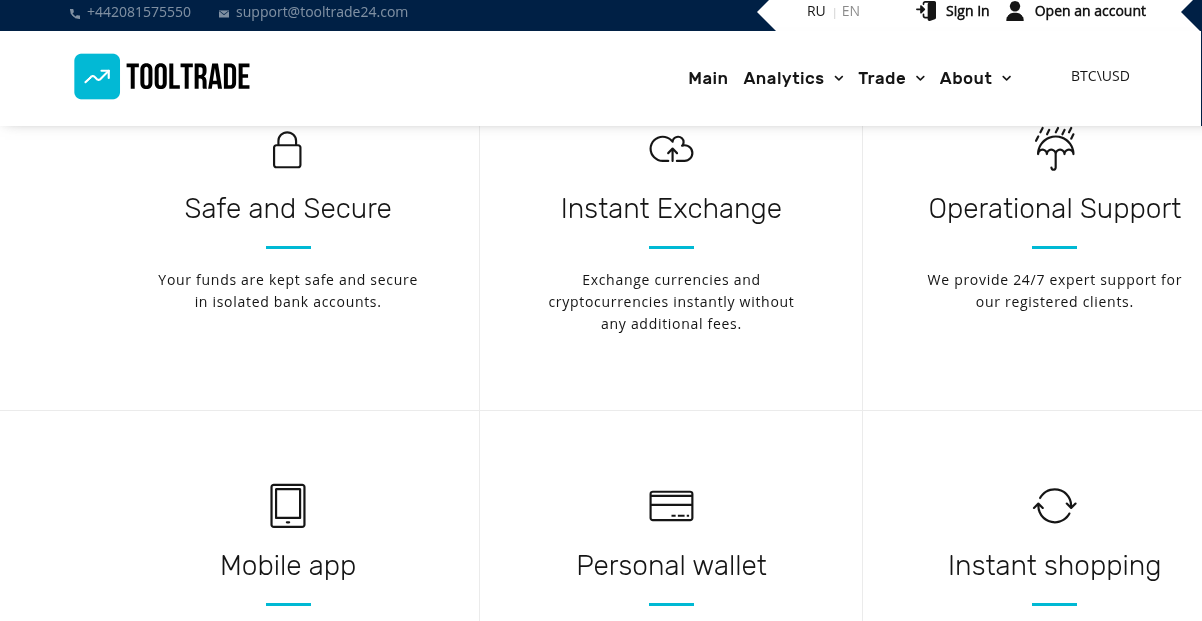Click the padlock Safe and Secure icon

(x=287, y=150)
